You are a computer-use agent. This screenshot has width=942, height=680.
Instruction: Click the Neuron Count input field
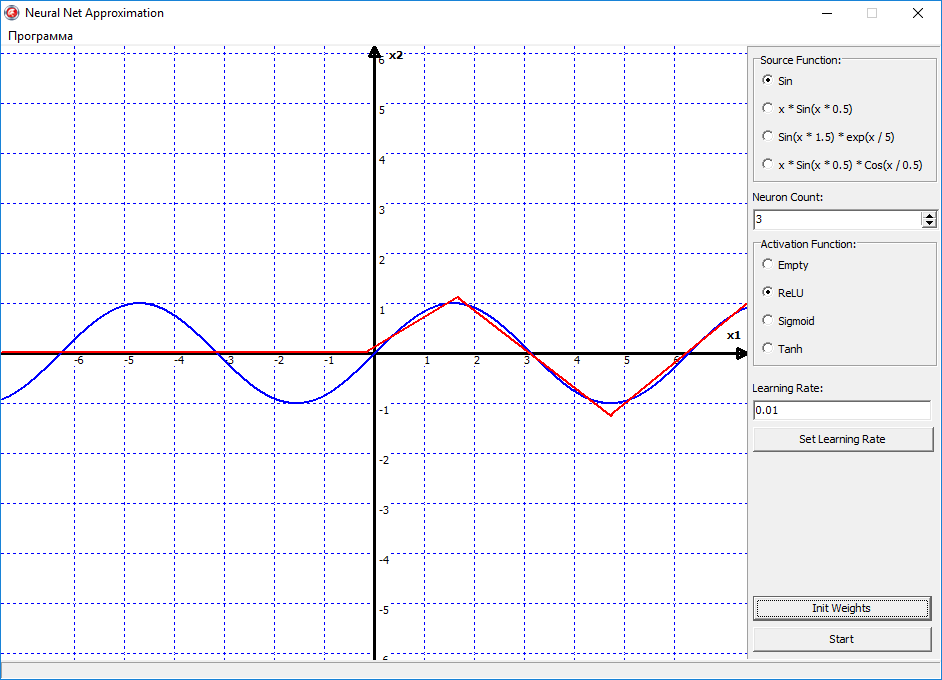pos(837,219)
